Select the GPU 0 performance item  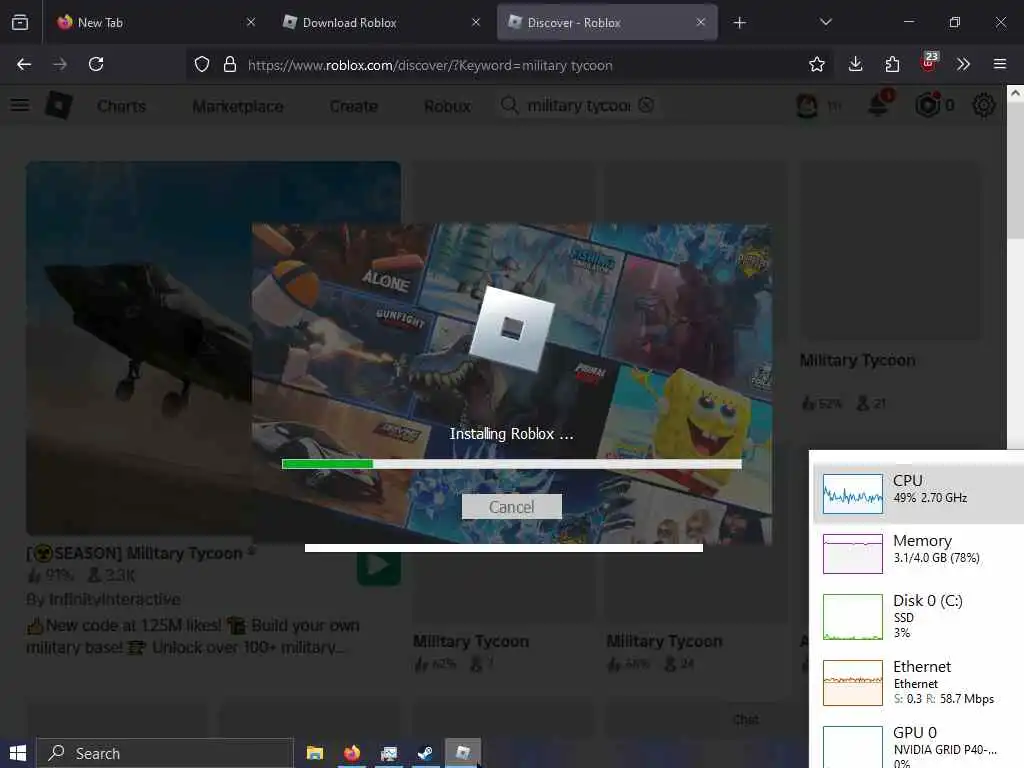pyautogui.click(x=918, y=744)
